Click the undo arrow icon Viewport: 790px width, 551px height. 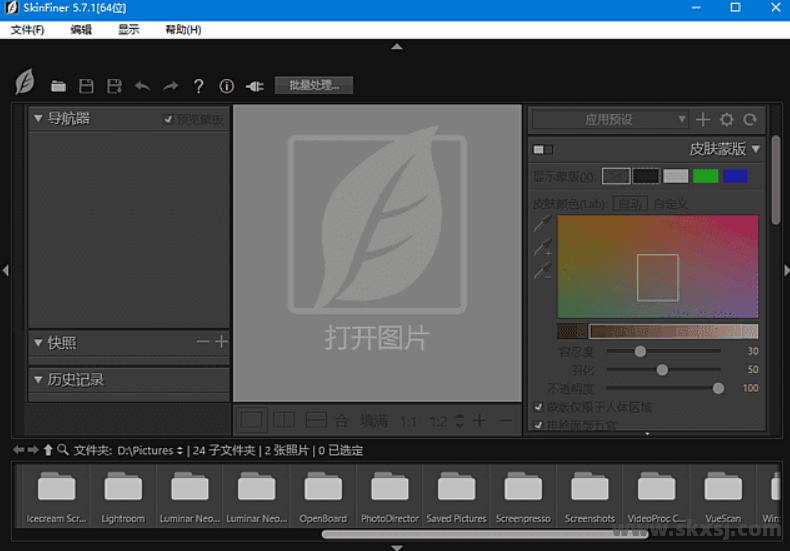pyautogui.click(x=142, y=86)
